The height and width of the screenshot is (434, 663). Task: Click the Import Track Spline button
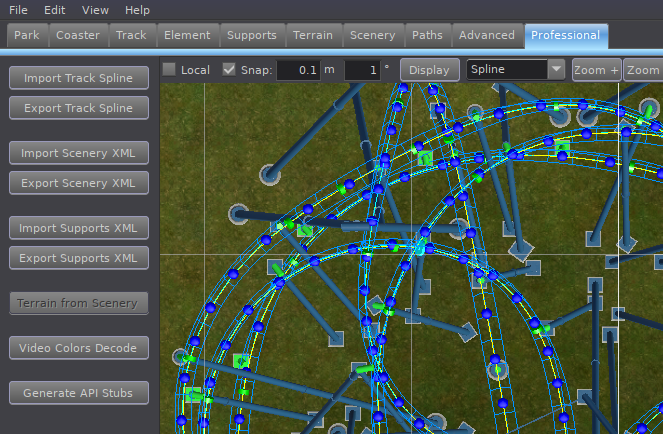[x=79, y=78]
